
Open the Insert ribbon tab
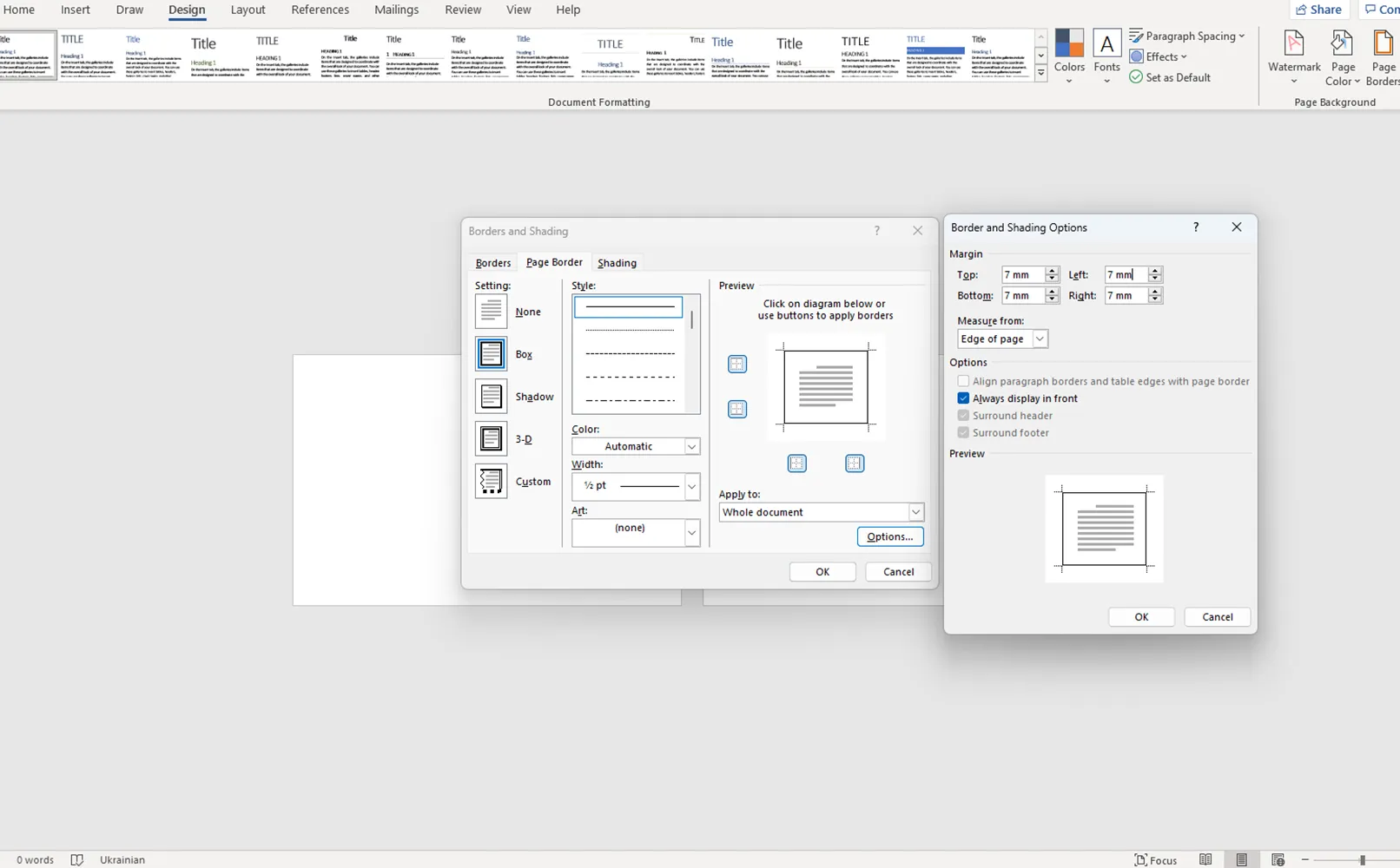pos(76,10)
